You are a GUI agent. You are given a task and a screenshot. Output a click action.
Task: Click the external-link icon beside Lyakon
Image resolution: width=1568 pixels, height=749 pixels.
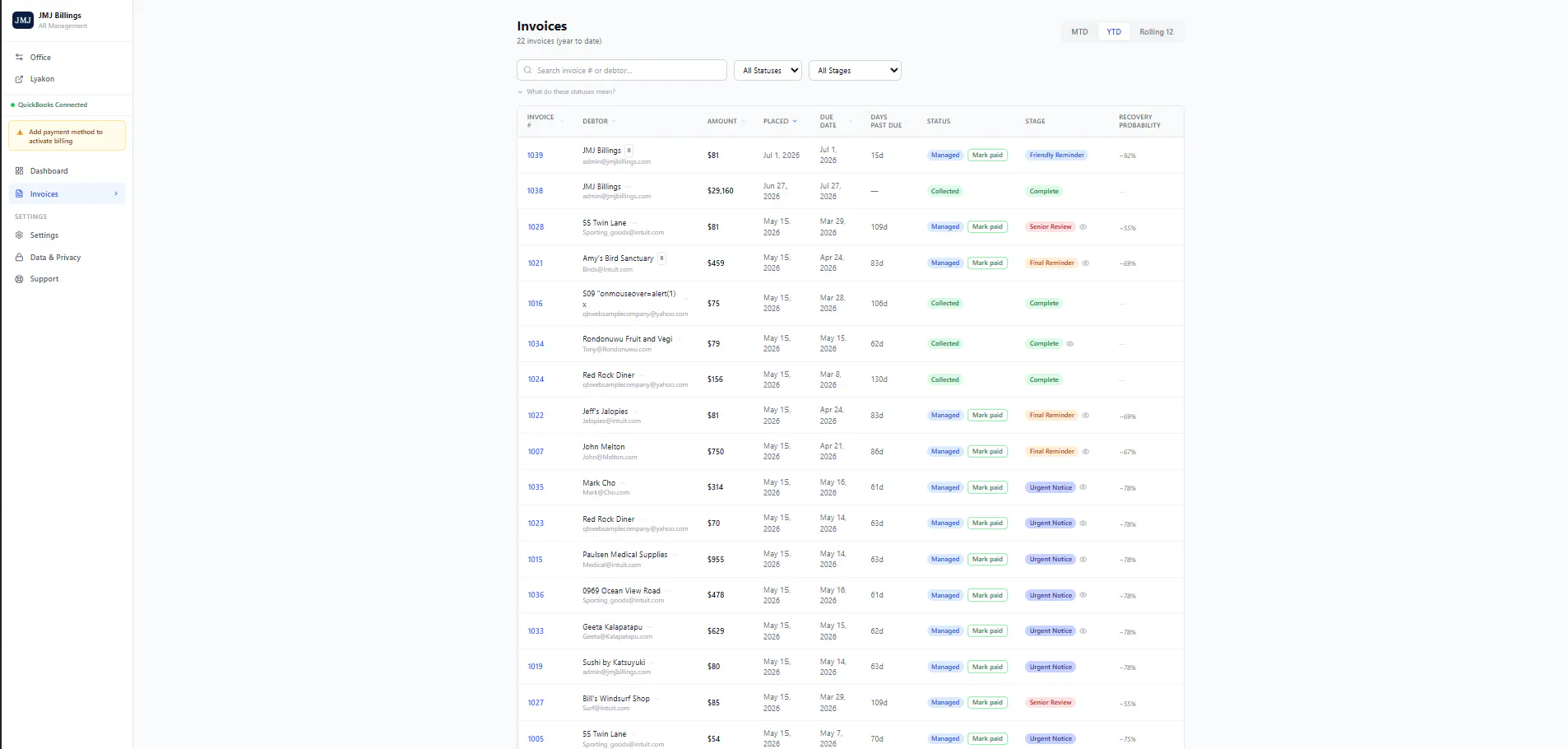click(19, 79)
